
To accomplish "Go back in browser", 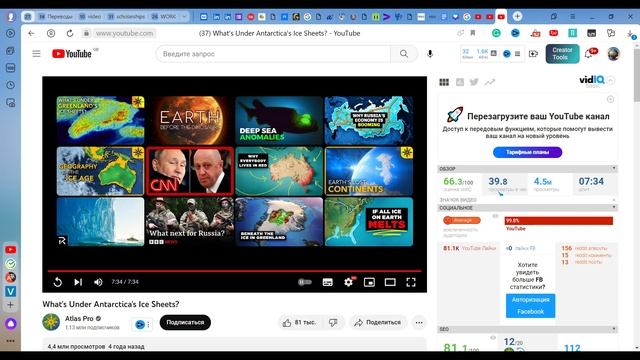I will (31, 33).
